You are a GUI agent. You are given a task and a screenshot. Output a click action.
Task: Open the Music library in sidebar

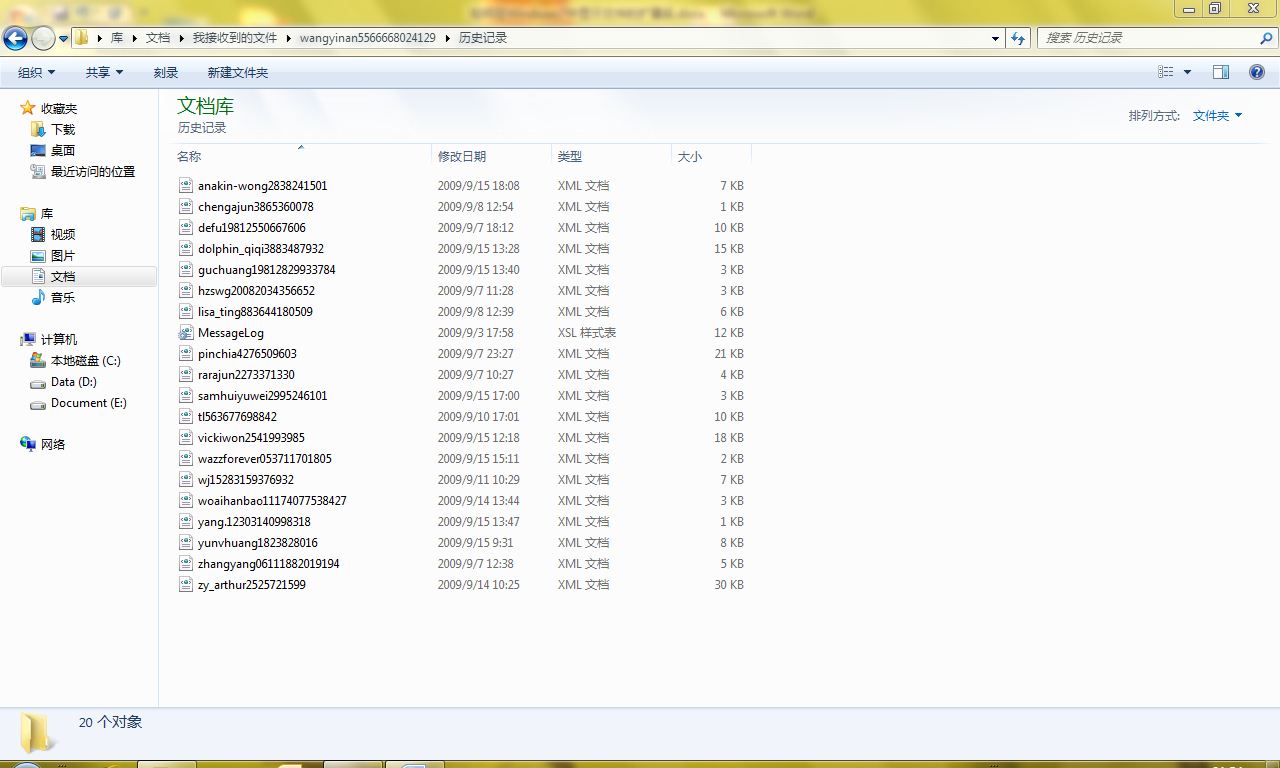(62, 298)
